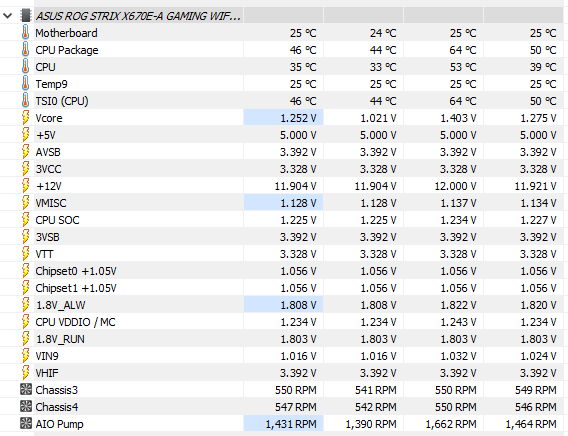568x436 pixels.
Task: Click the voltage icon next to VMISC
Action: 25,203
